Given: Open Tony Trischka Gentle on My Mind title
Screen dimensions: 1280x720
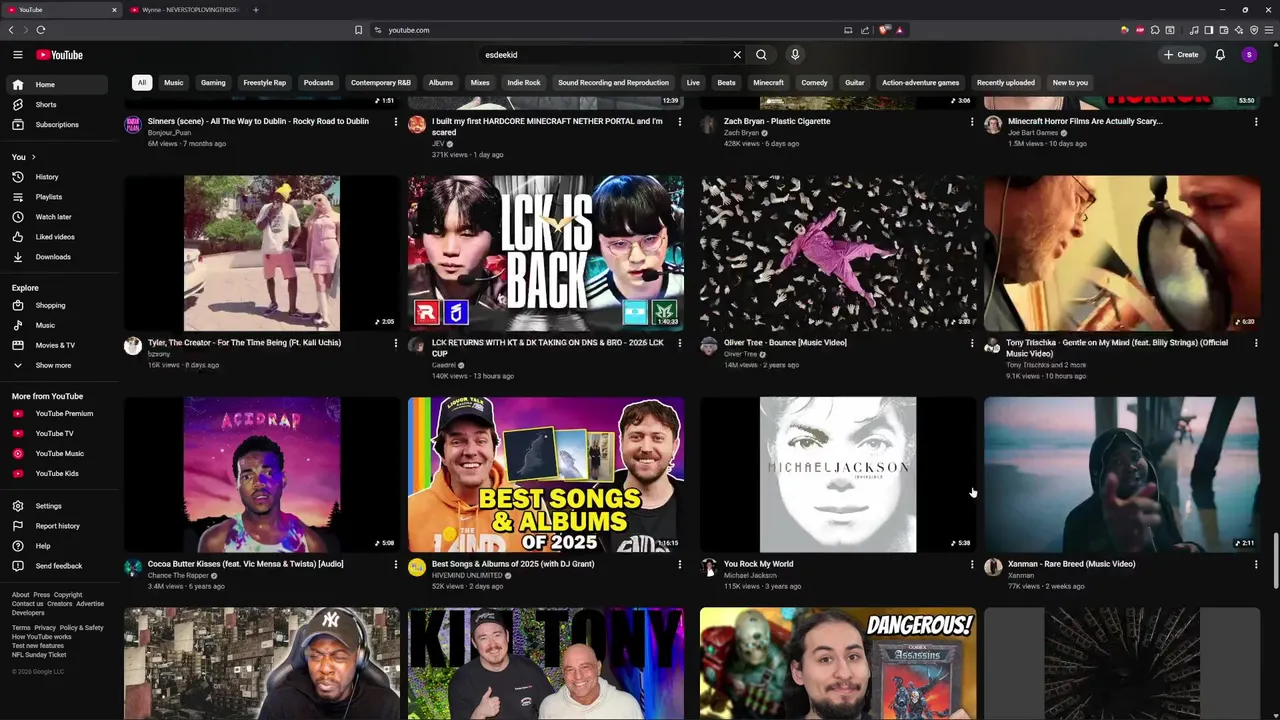Looking at the screenshot, I should tap(1117, 348).
